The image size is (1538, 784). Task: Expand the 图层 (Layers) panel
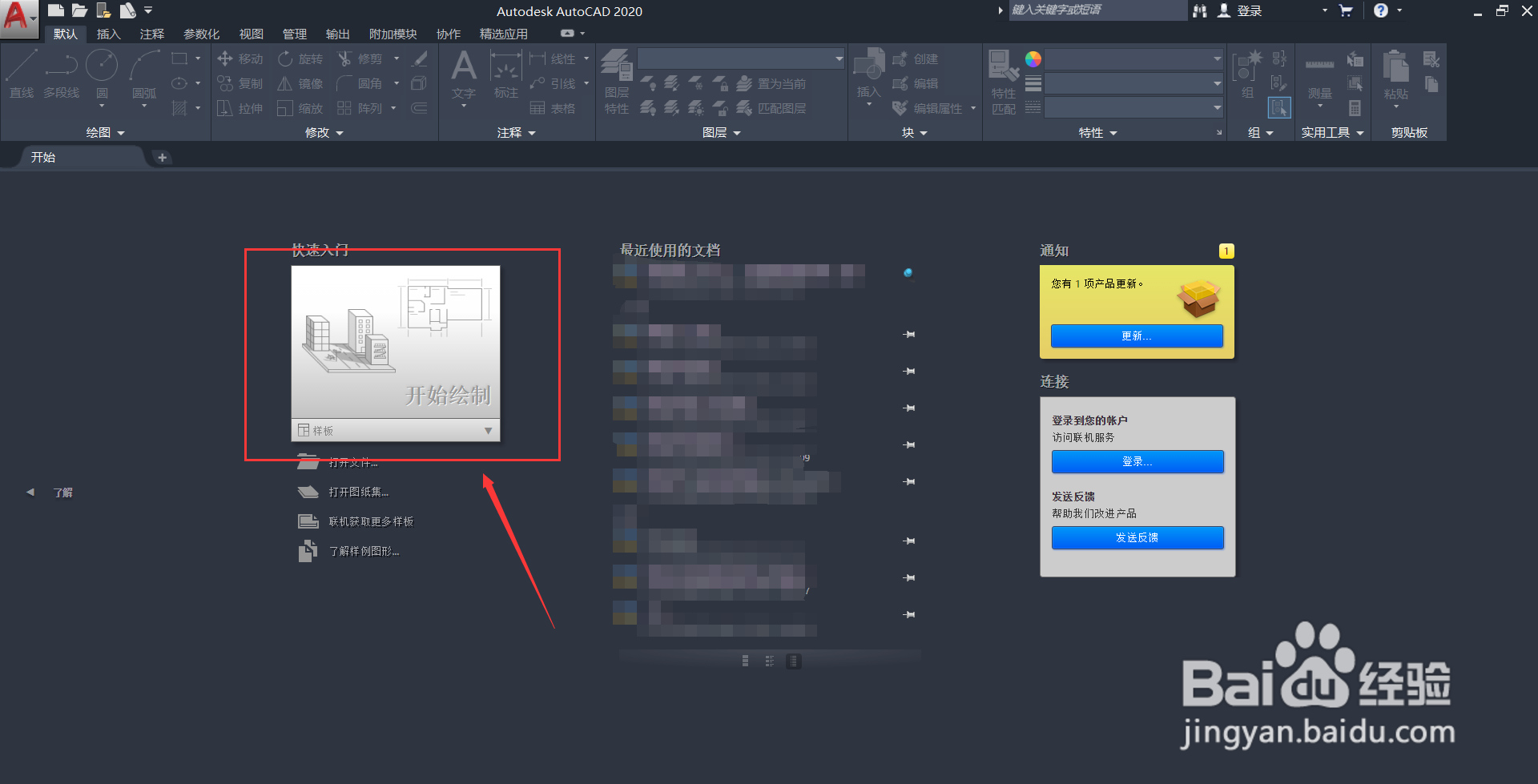(x=722, y=133)
